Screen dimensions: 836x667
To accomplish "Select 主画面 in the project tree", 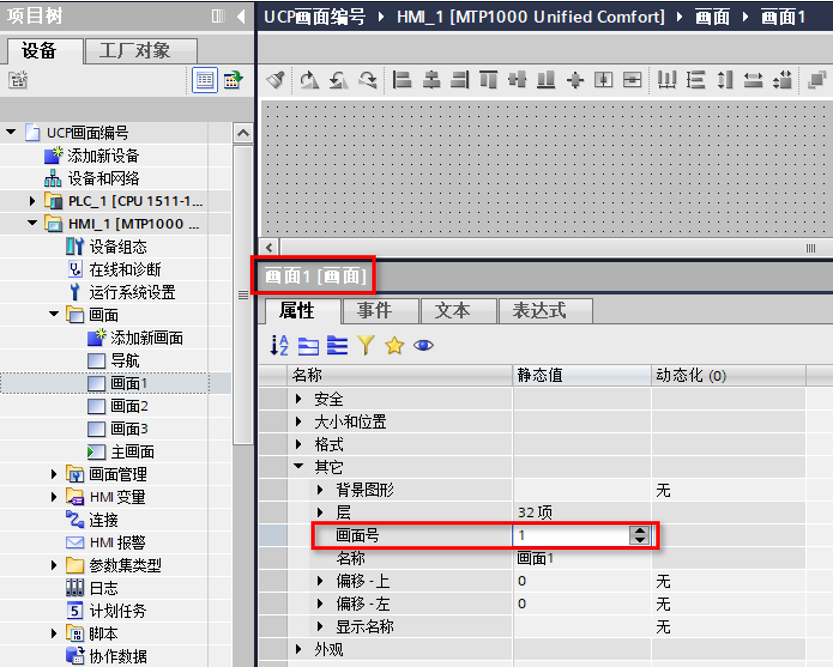I will 131,452.
